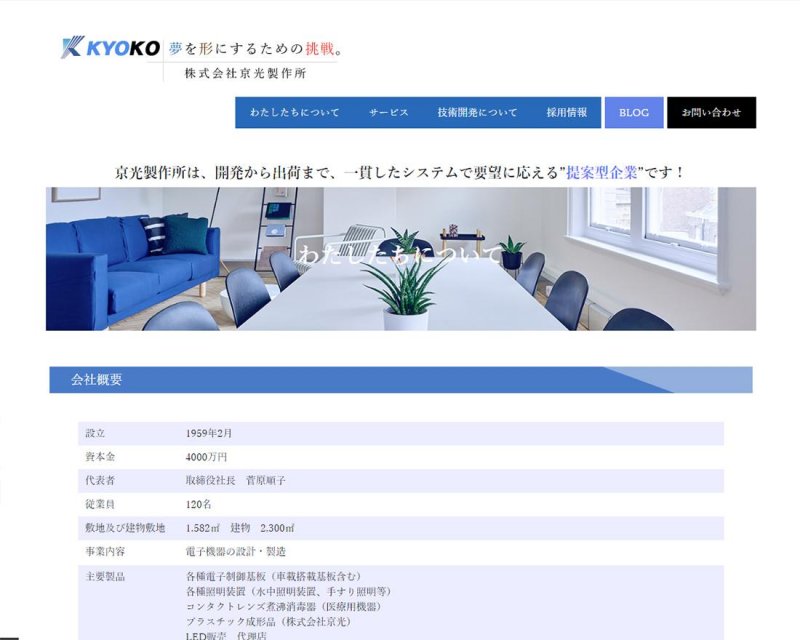
Task: Click the KYOKO logo text
Action: (x=123, y=48)
